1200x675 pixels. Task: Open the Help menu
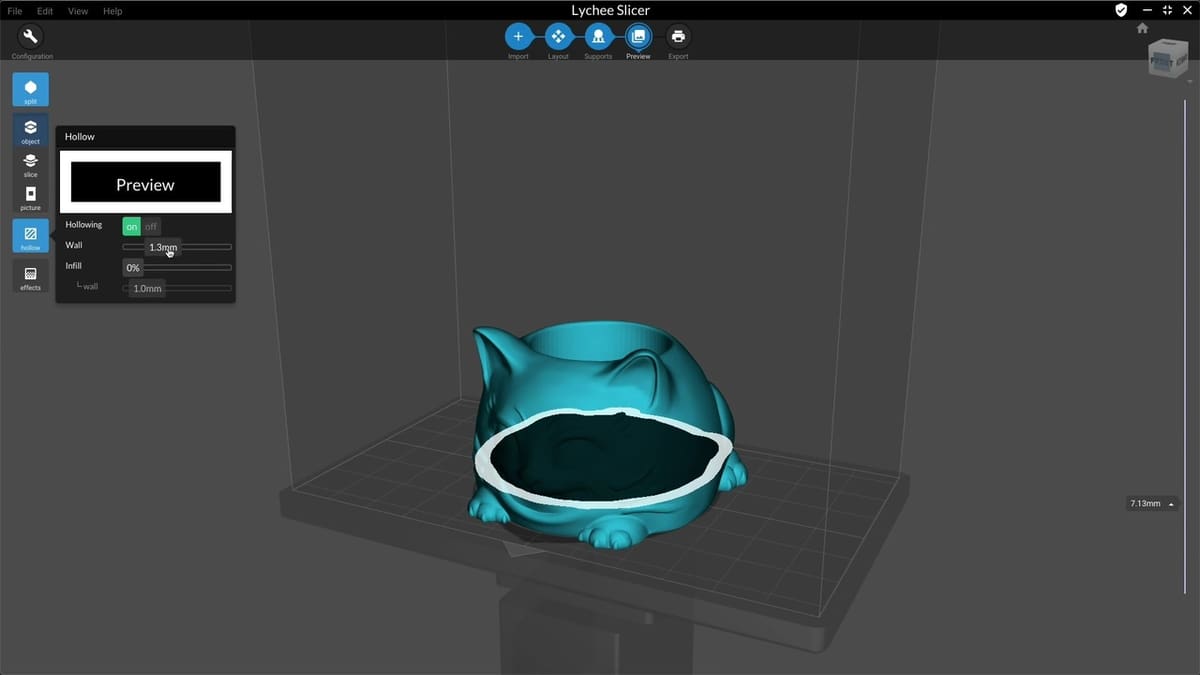coord(112,11)
